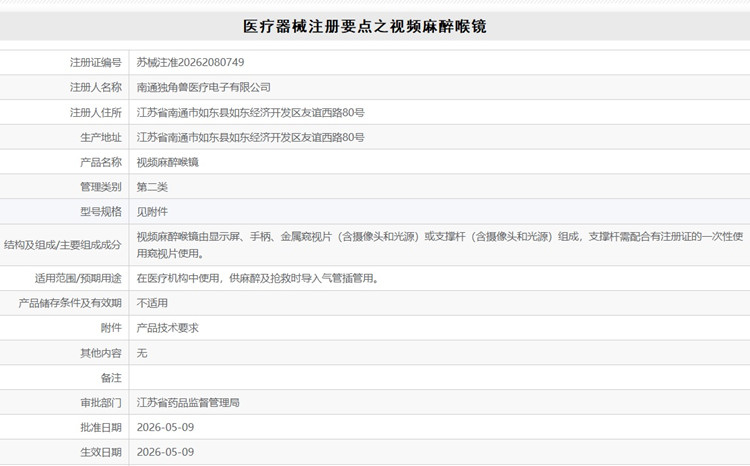Select the value 江苏省药品监督管理局
Screen dimensions: 750x466
tap(188, 403)
